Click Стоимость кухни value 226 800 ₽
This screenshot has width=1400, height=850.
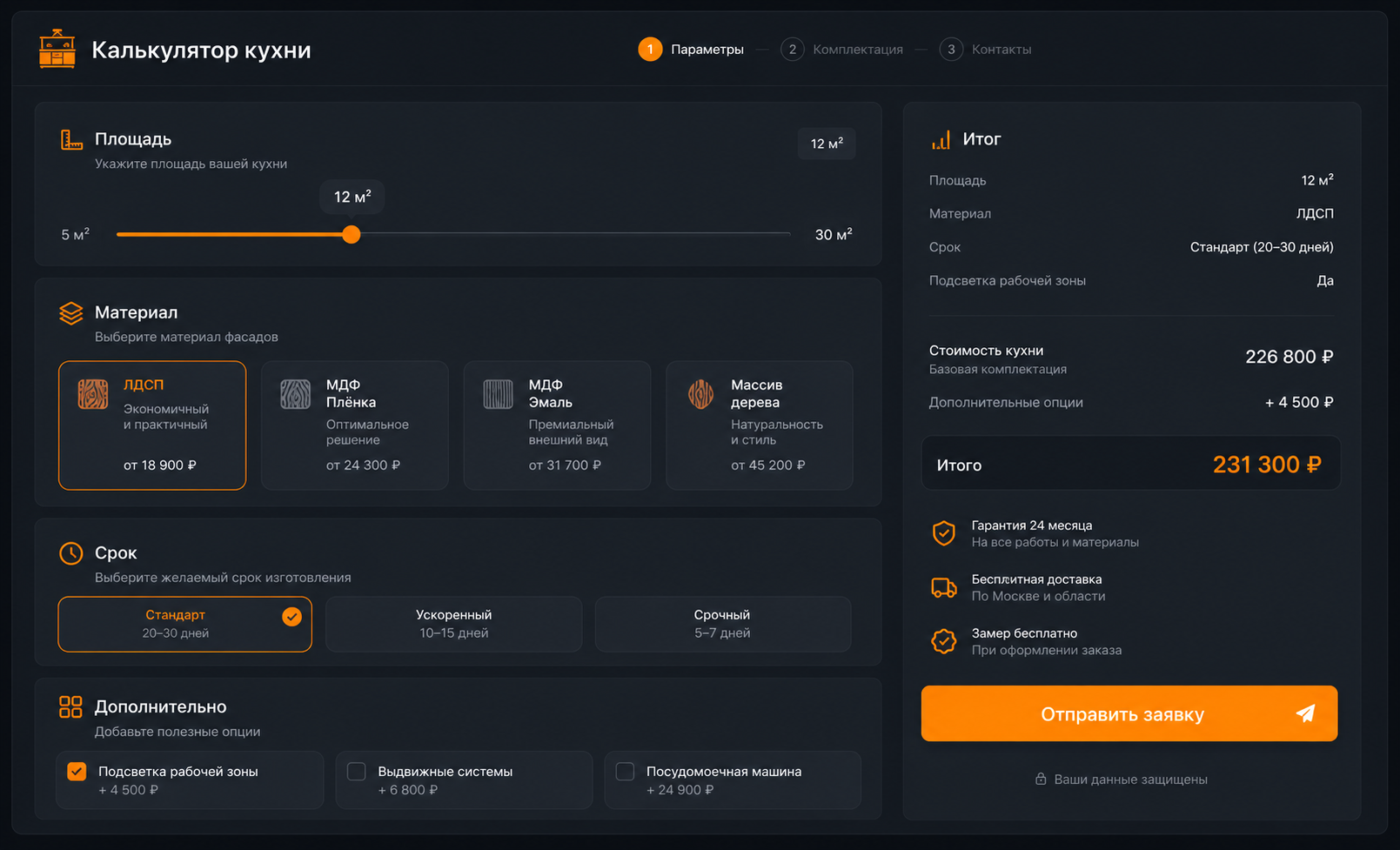[1289, 357]
